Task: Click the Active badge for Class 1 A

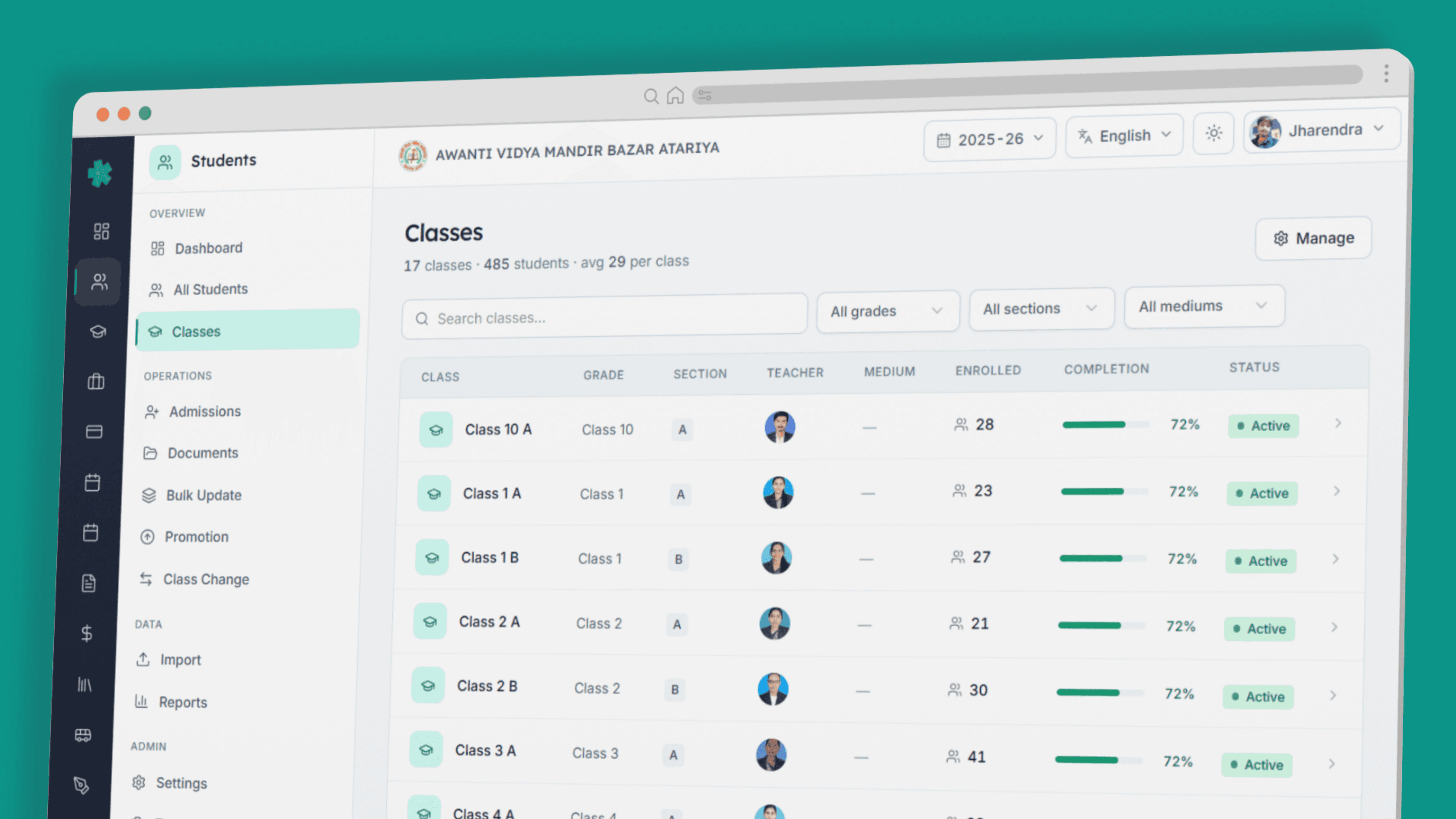Action: [1262, 494]
